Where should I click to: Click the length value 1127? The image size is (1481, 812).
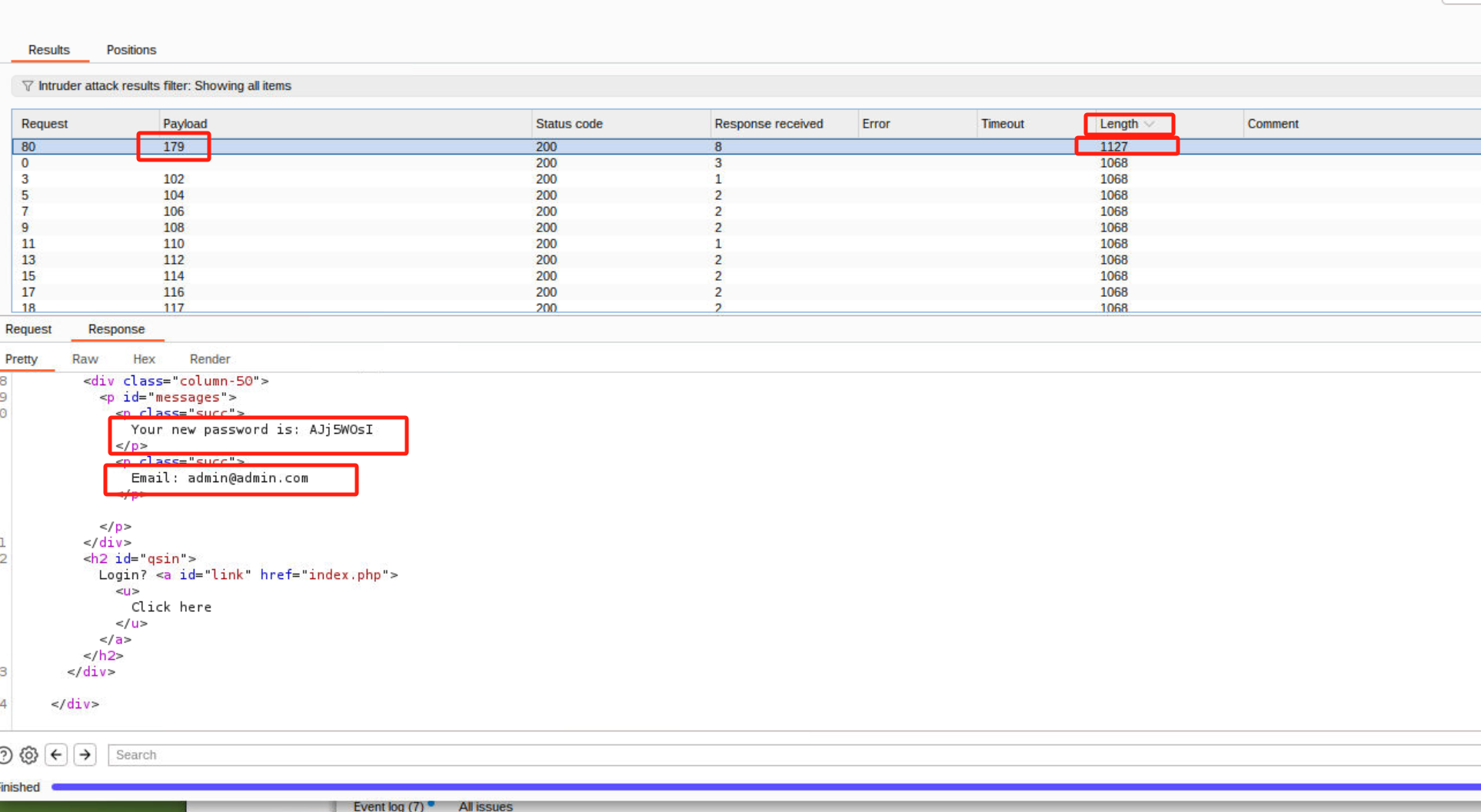tap(1113, 147)
